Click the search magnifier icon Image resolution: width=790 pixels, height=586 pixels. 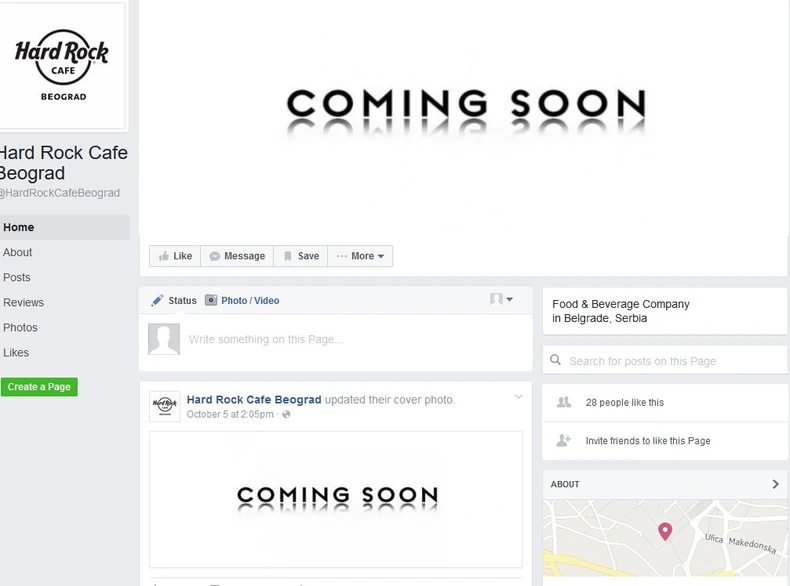555,360
